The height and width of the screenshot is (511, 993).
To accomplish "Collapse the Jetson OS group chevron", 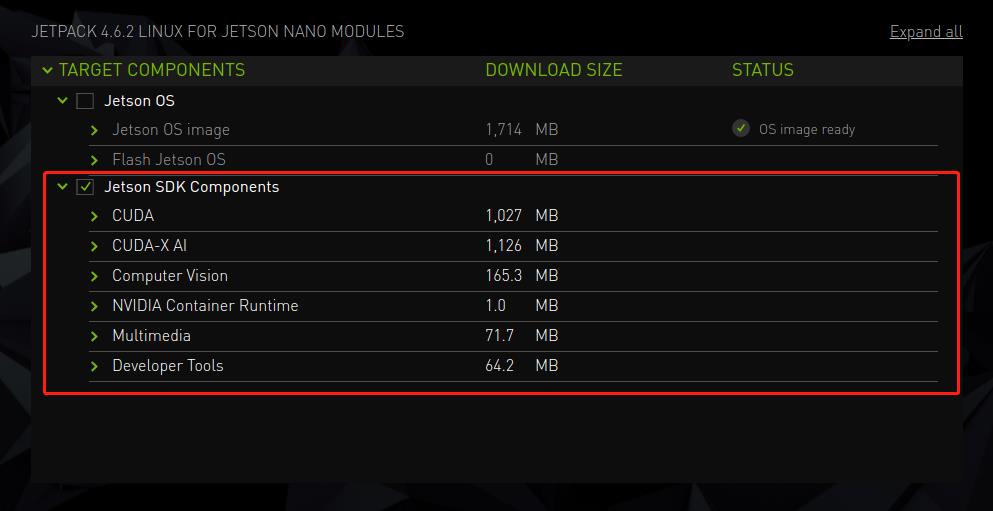I will [x=62, y=100].
